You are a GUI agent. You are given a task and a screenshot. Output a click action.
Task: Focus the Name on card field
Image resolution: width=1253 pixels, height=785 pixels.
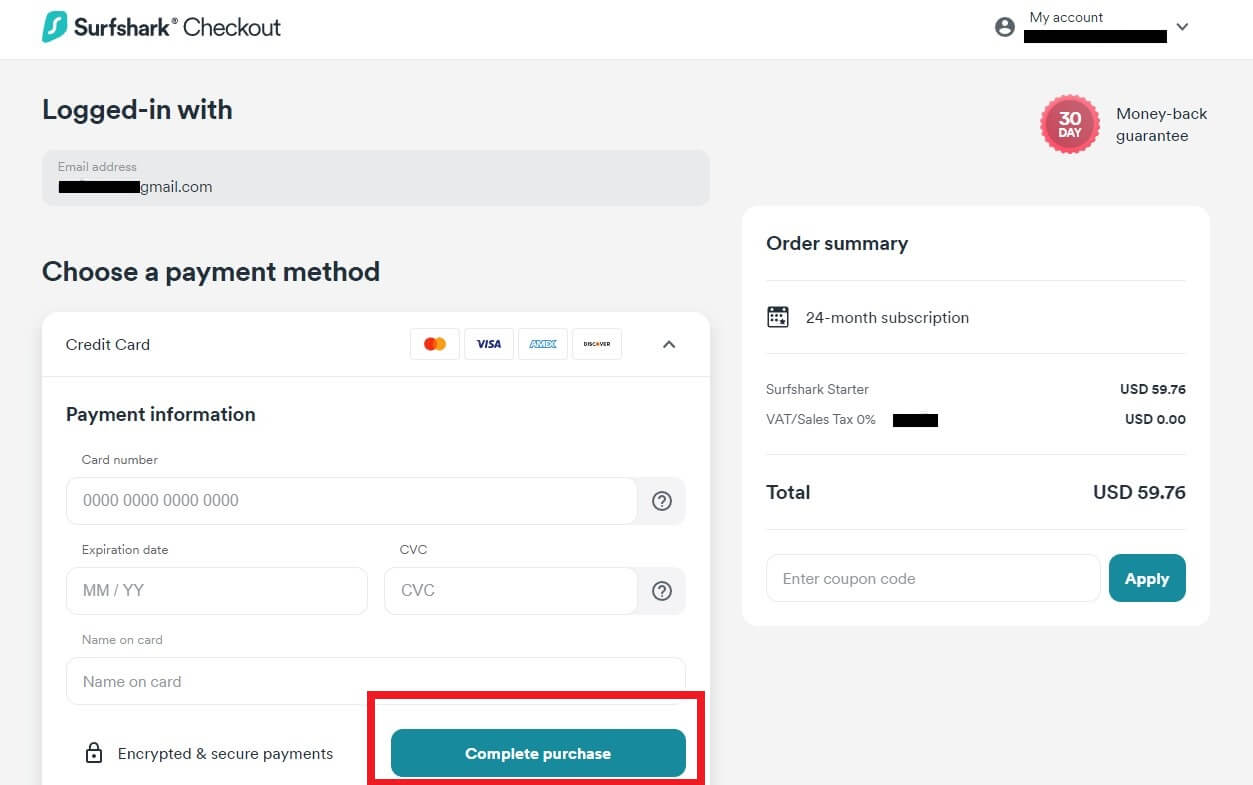(376, 681)
